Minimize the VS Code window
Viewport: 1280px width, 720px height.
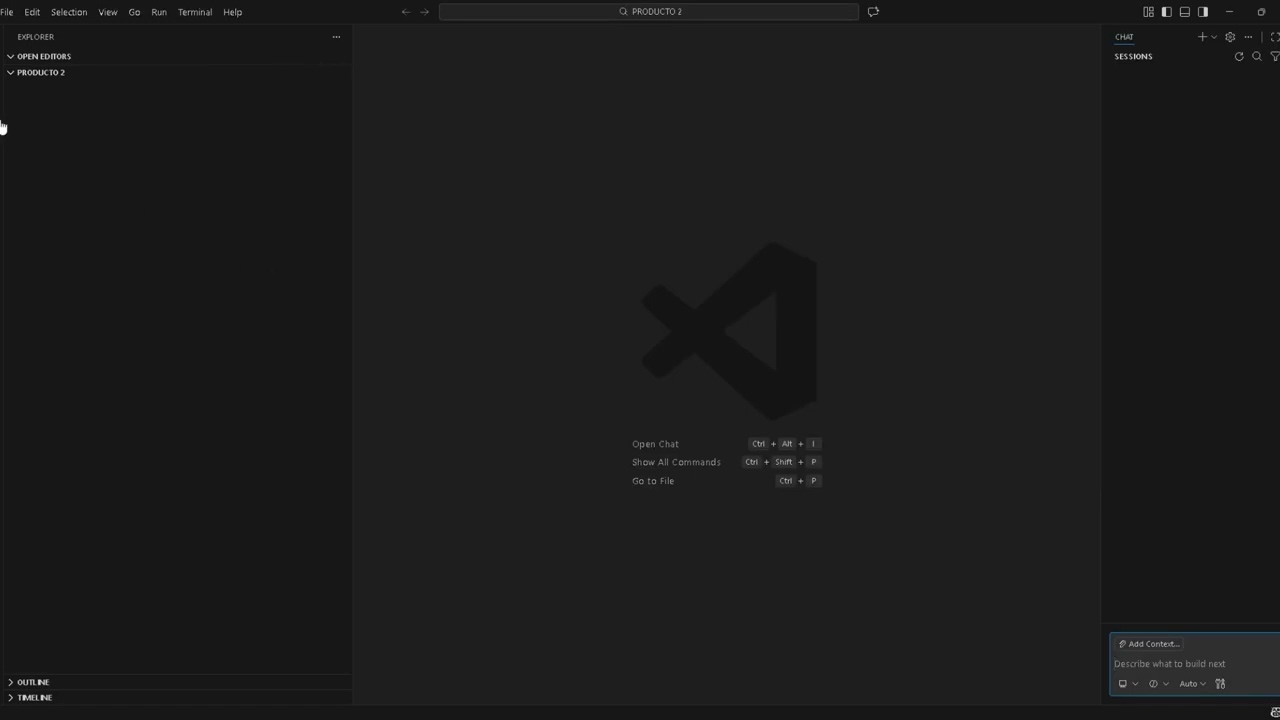(1229, 12)
